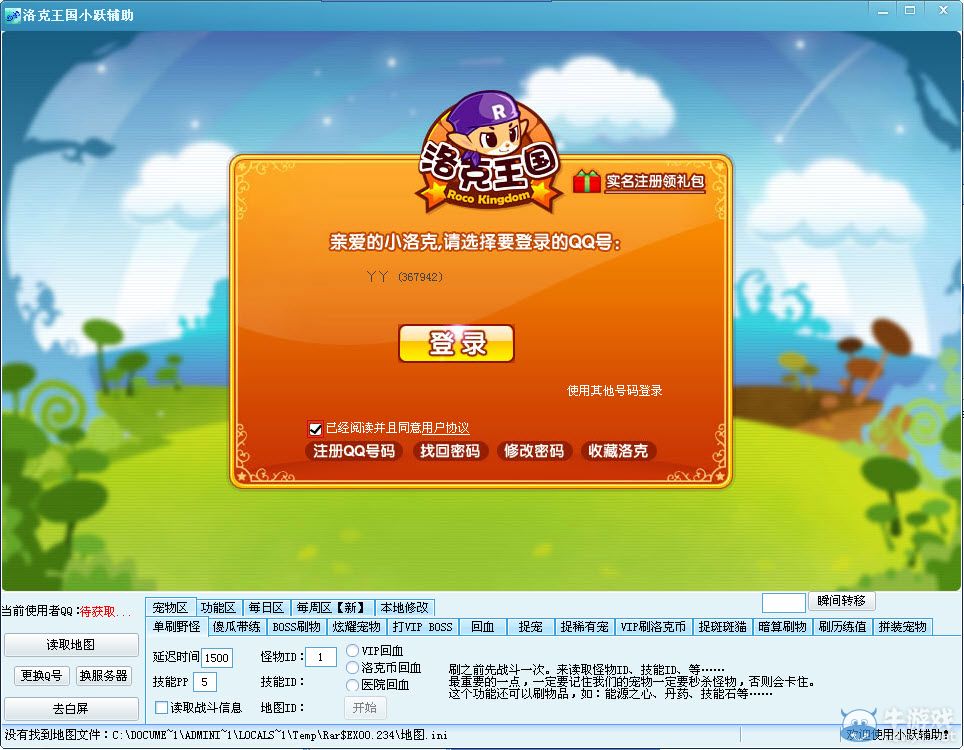Select the QQ account YY (367942)
Screen dimensions: 964x750
(x=405, y=277)
